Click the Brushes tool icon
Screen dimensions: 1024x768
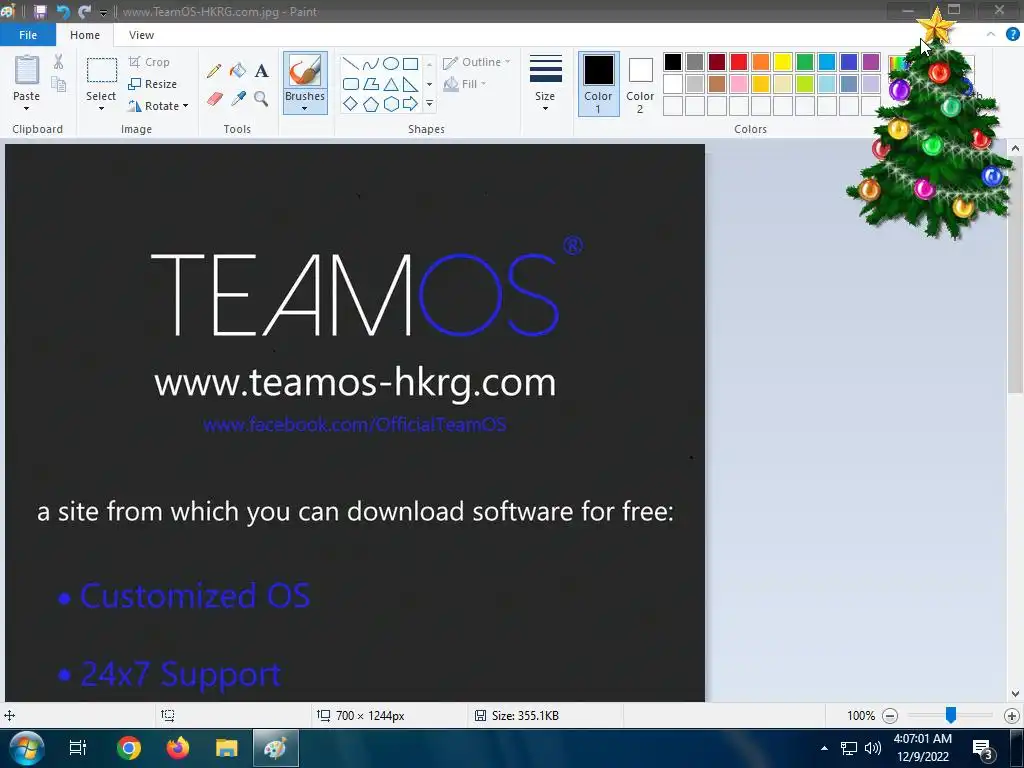point(305,71)
